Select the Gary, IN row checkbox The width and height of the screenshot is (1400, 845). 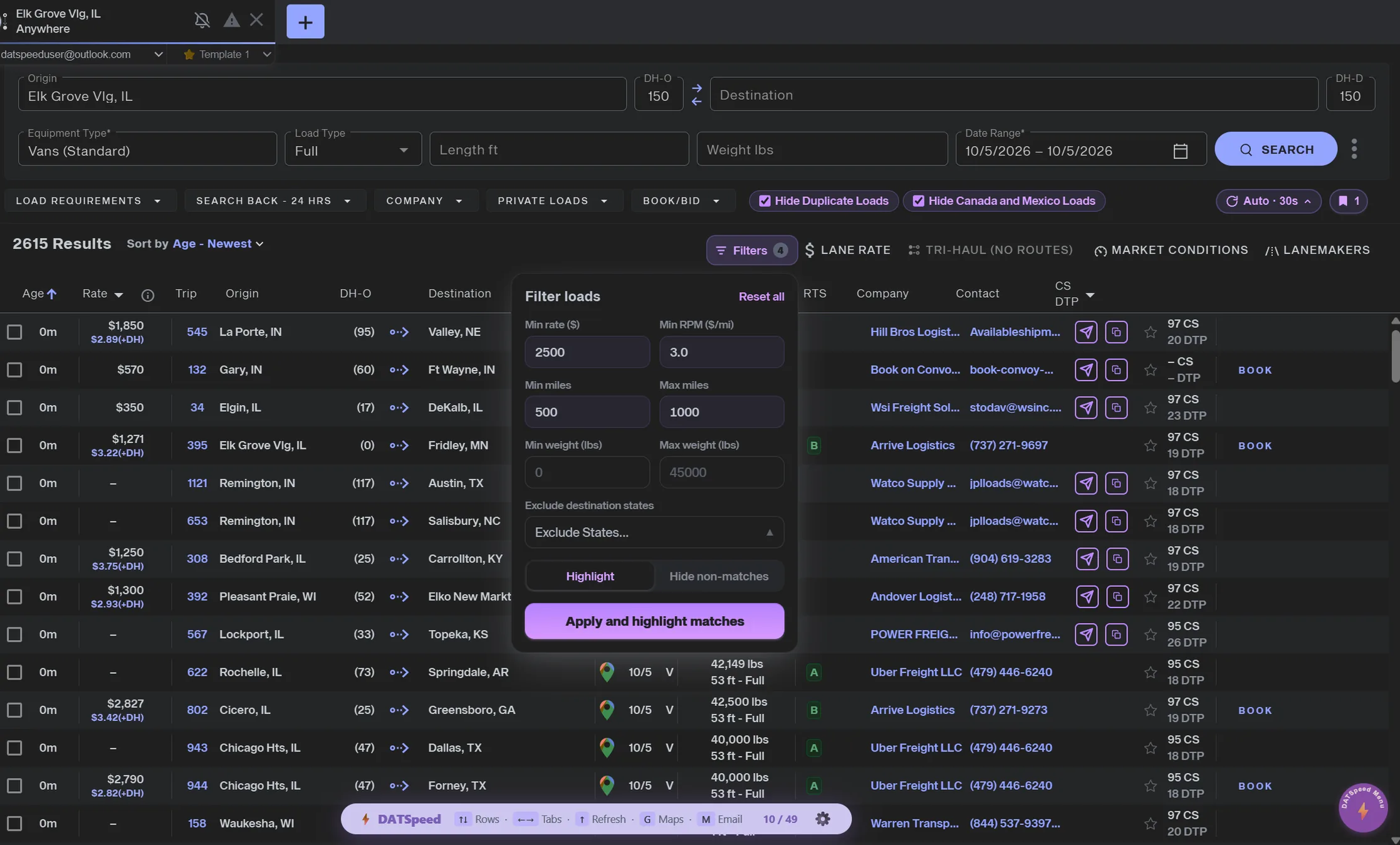tap(14, 370)
